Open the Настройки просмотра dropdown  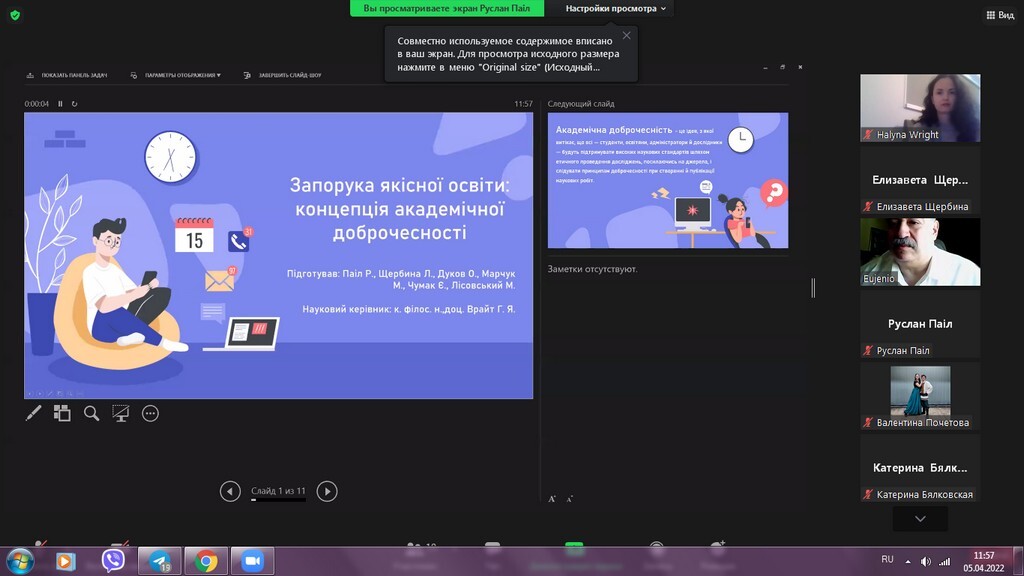point(615,8)
